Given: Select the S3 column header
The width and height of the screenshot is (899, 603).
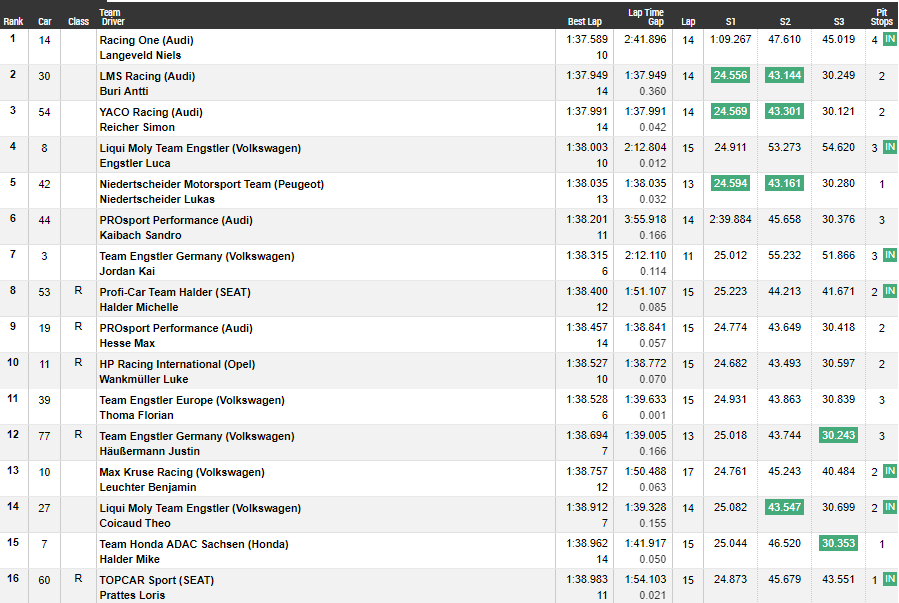Looking at the screenshot, I should (839, 22).
